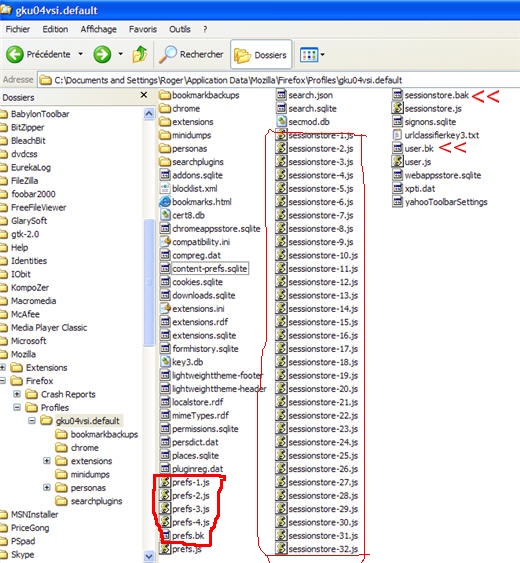Select the minidumps folder icon in file list

coord(165,135)
